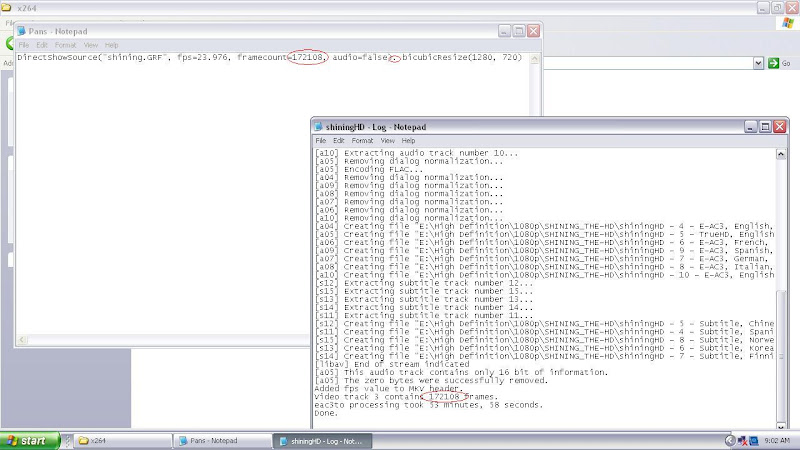Image resolution: width=800 pixels, height=450 pixels.
Task: Open Format menu in Pans Notepad window
Action: 65,45
